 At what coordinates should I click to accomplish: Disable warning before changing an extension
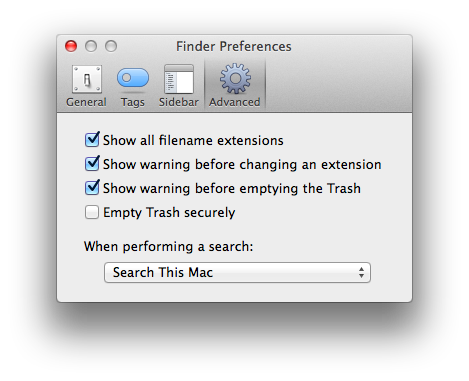[x=92, y=164]
